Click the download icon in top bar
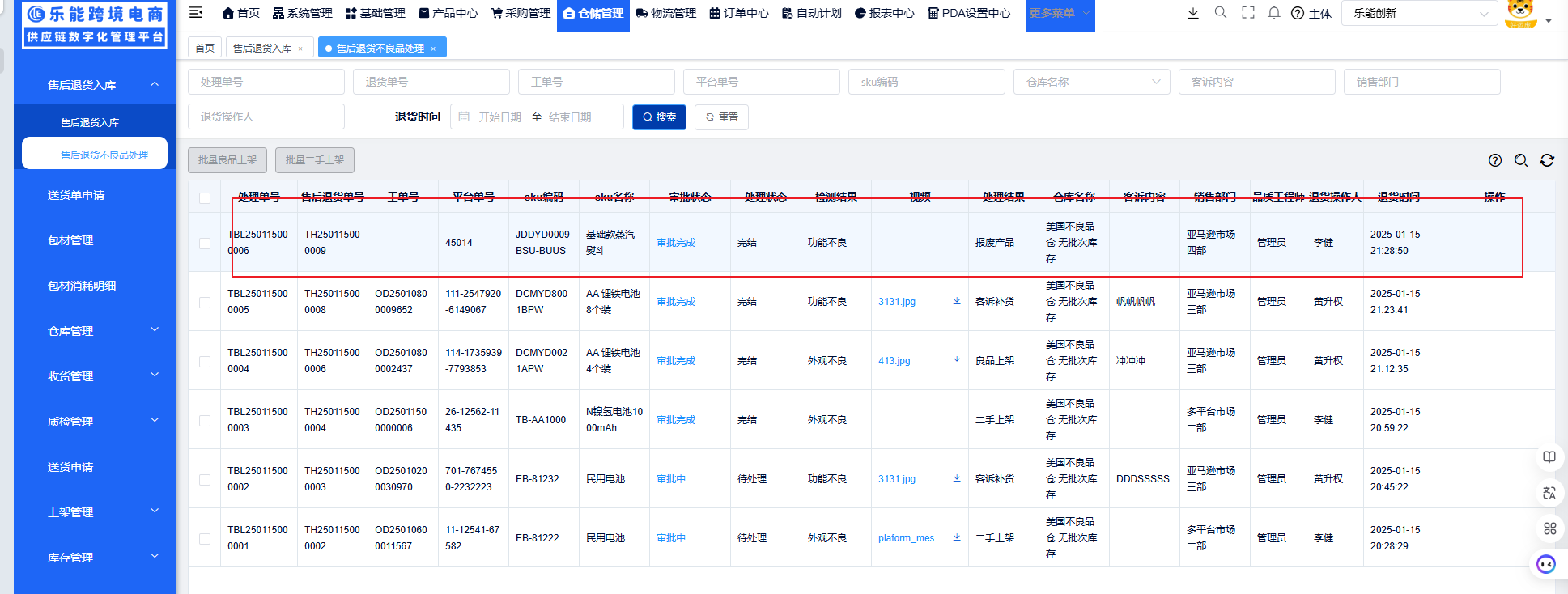This screenshot has width=1568, height=594. pos(1192,13)
